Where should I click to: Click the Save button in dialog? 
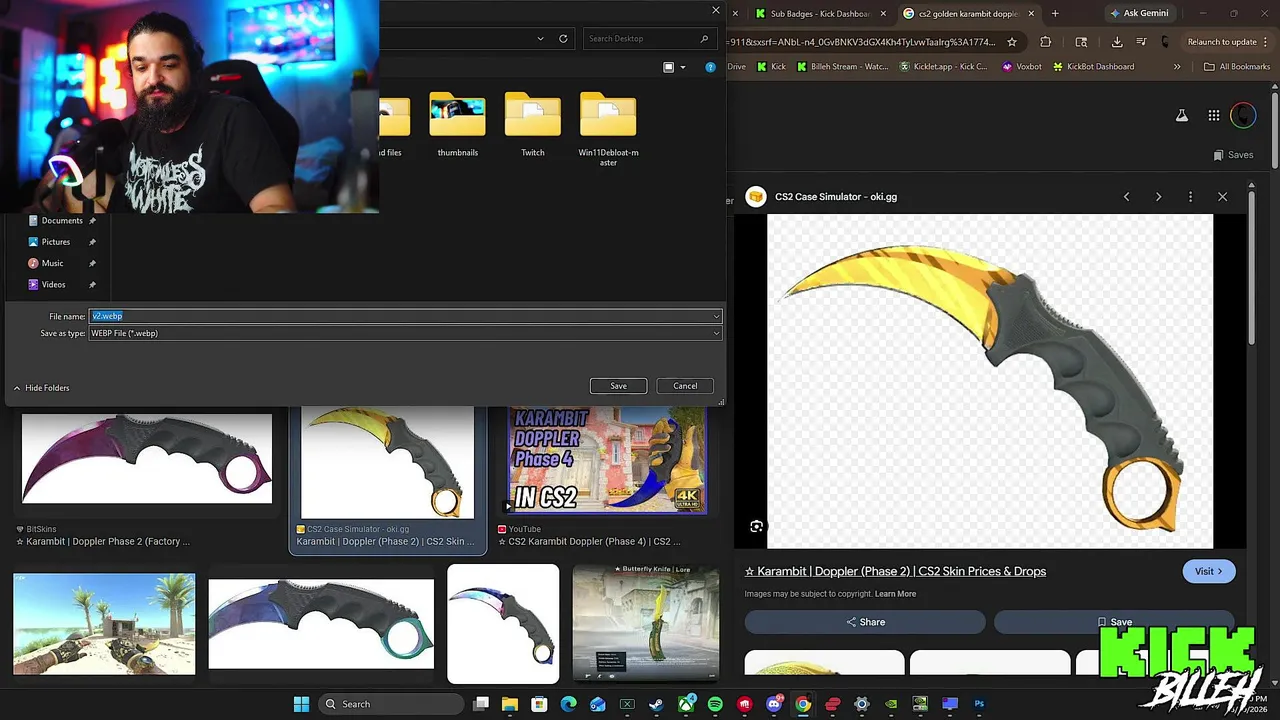coord(618,386)
